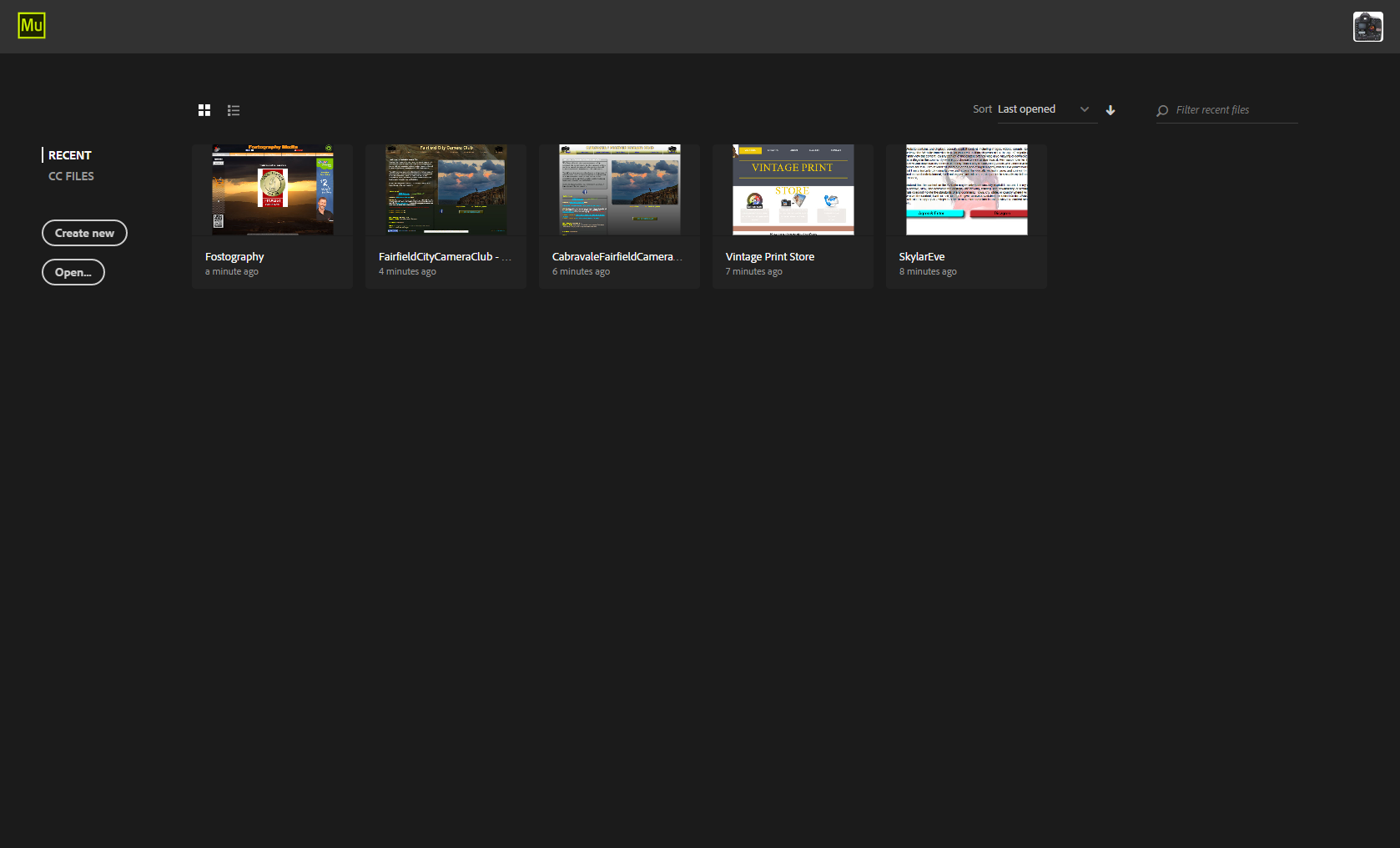Switch to list view
1400x848 pixels.
point(234,110)
